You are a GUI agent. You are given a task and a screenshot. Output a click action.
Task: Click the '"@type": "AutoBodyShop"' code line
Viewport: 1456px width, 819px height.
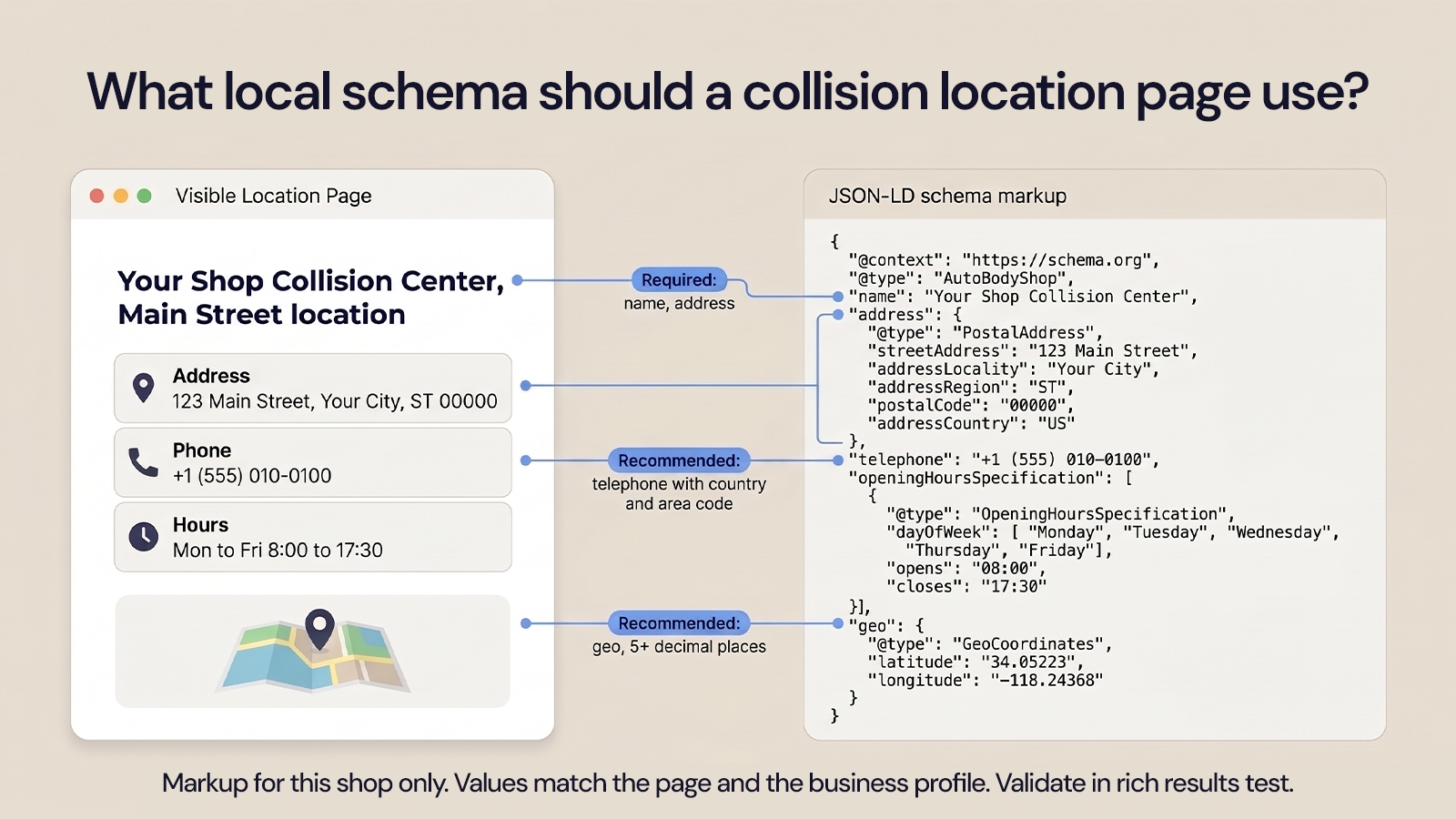click(x=962, y=278)
